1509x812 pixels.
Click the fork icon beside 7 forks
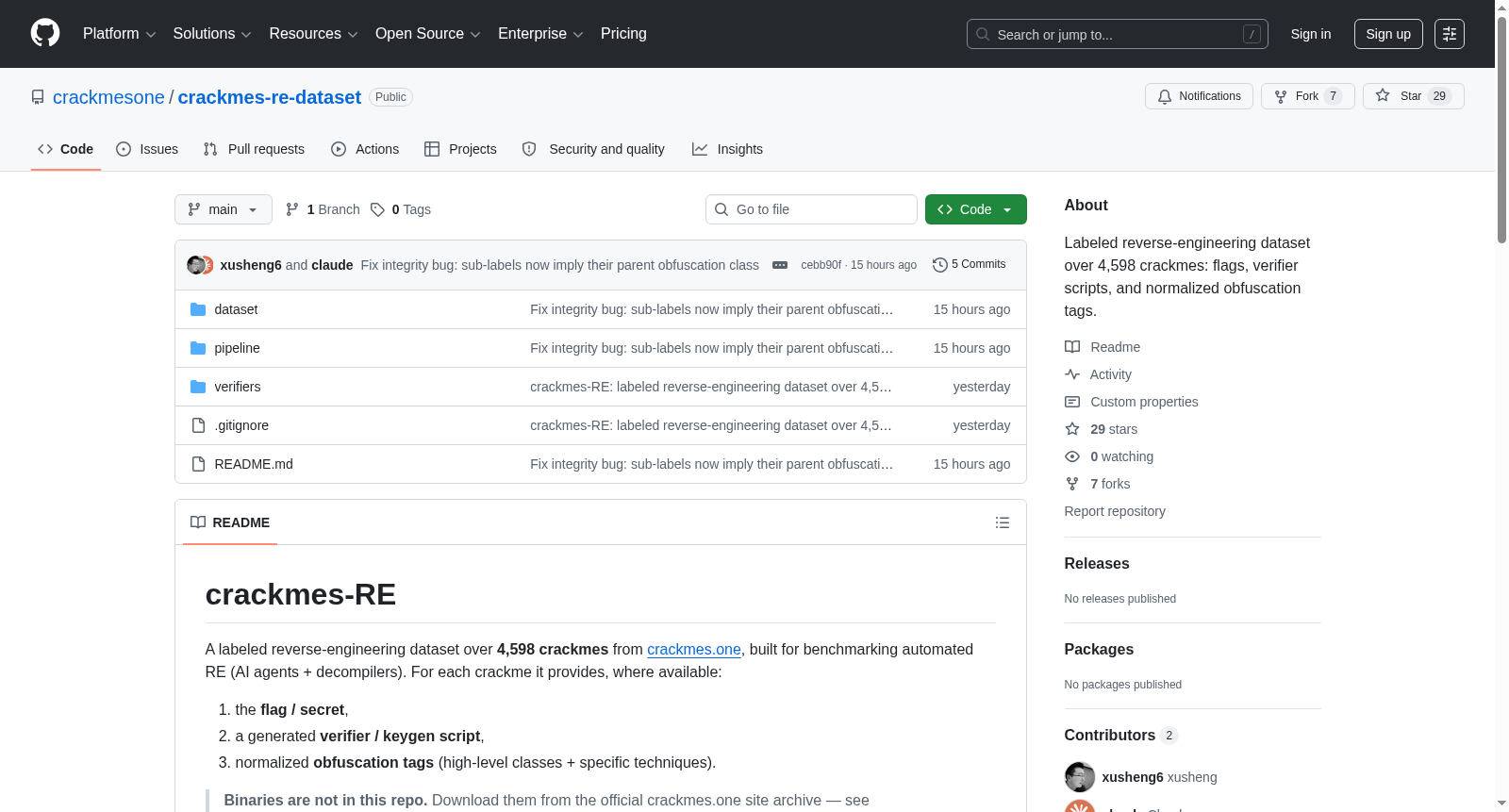click(x=1072, y=484)
